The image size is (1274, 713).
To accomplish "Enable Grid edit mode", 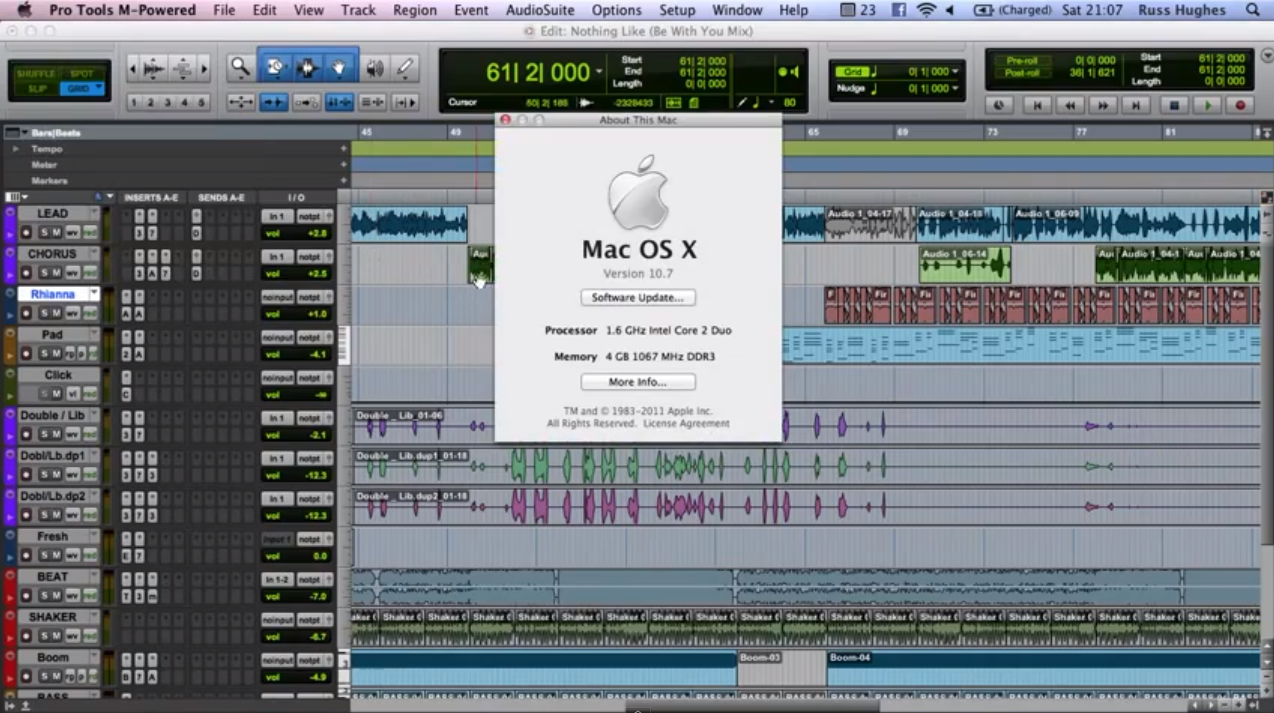I will [x=82, y=88].
